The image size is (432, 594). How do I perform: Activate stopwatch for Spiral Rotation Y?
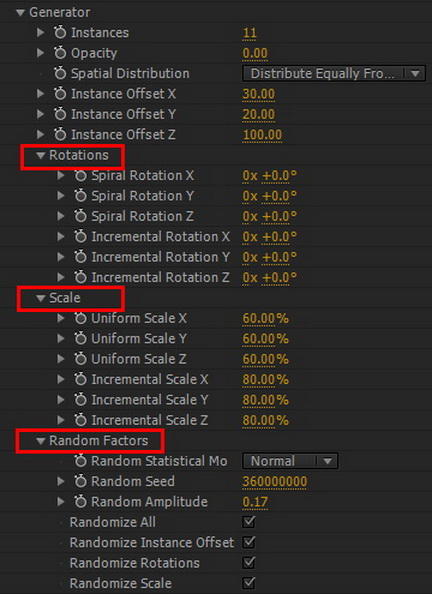coord(80,196)
